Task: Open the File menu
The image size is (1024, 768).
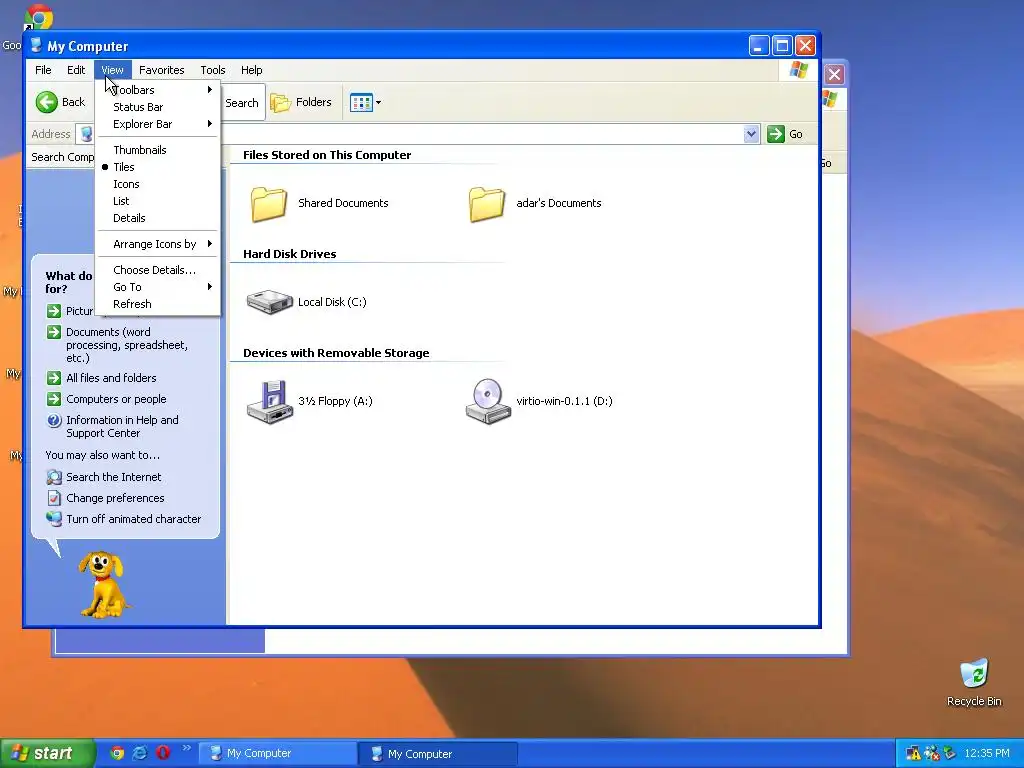Action: click(x=43, y=70)
